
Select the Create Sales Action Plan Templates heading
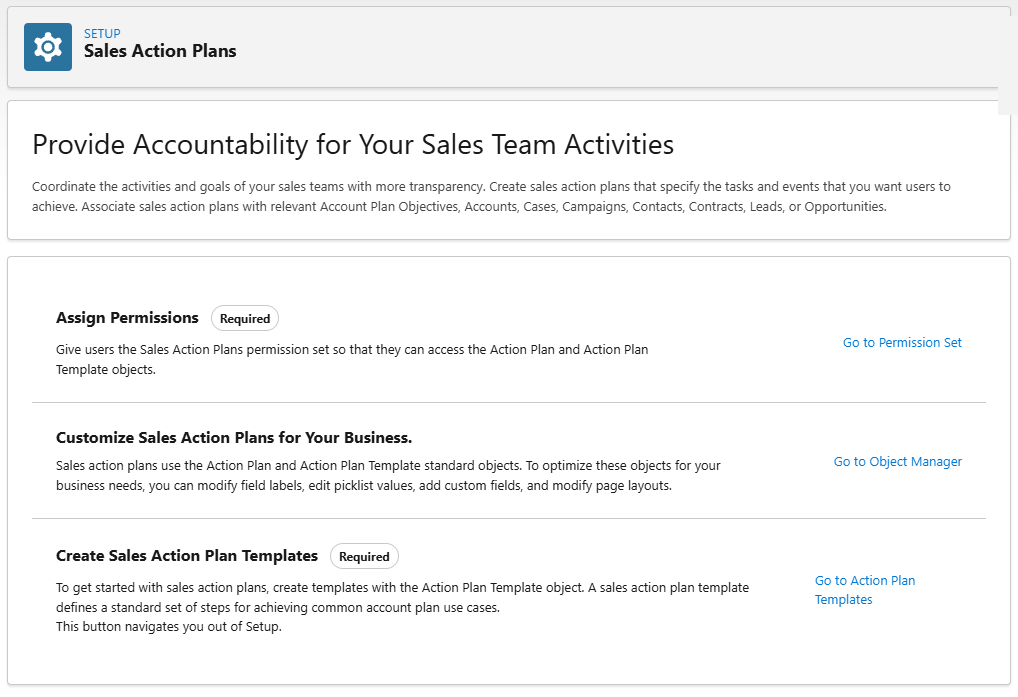tap(187, 556)
